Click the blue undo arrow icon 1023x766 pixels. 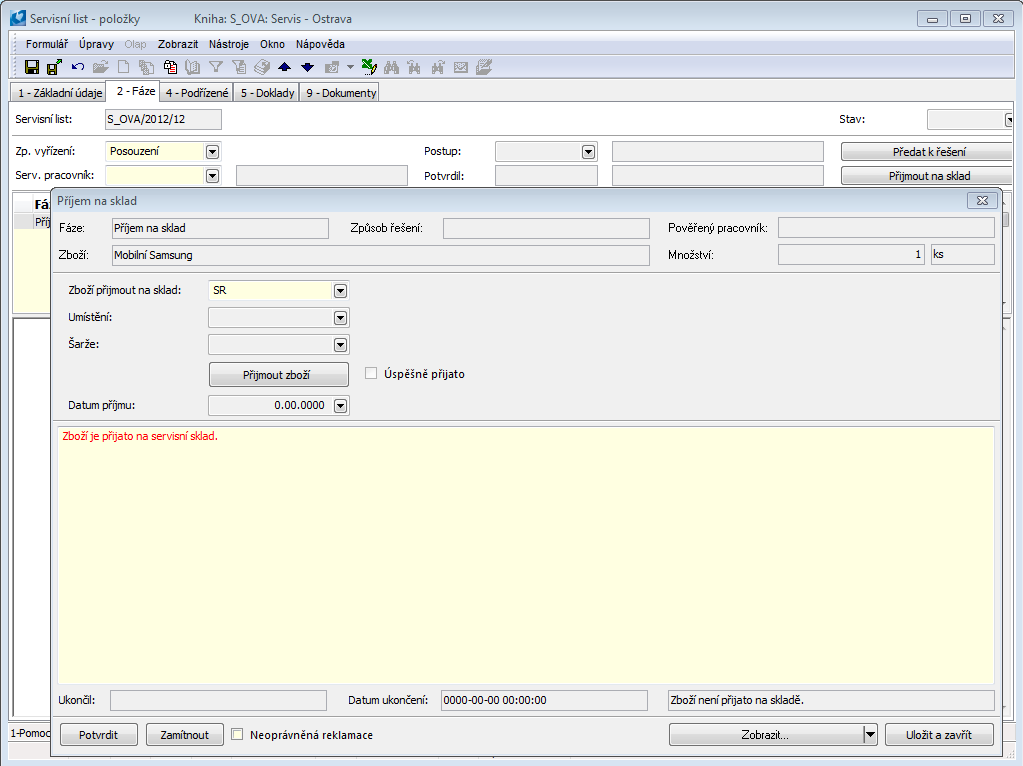[x=77, y=67]
